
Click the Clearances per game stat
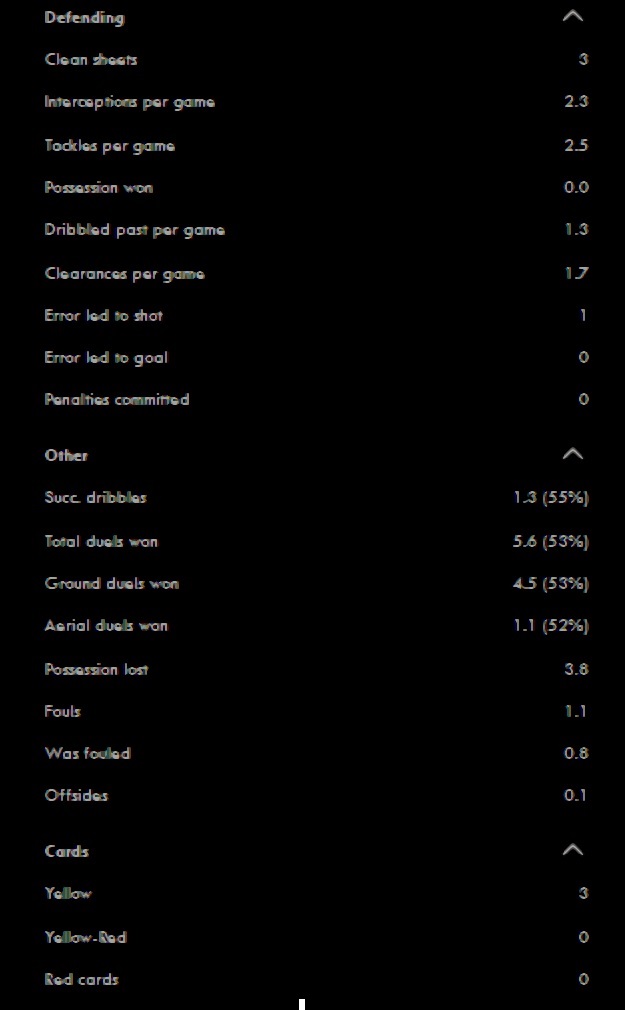[316, 274]
